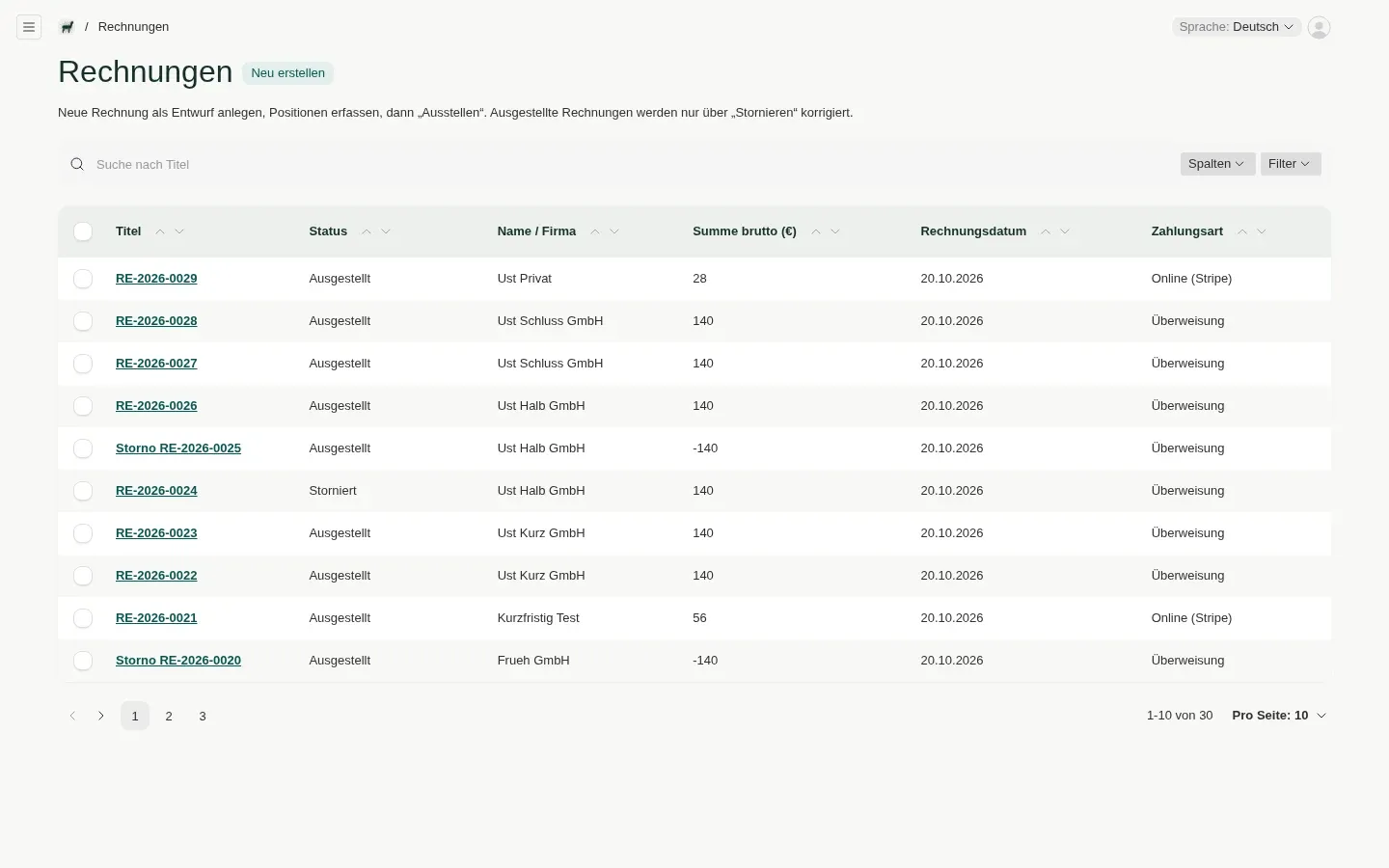Sort Name / Firma descending

pos(614,231)
